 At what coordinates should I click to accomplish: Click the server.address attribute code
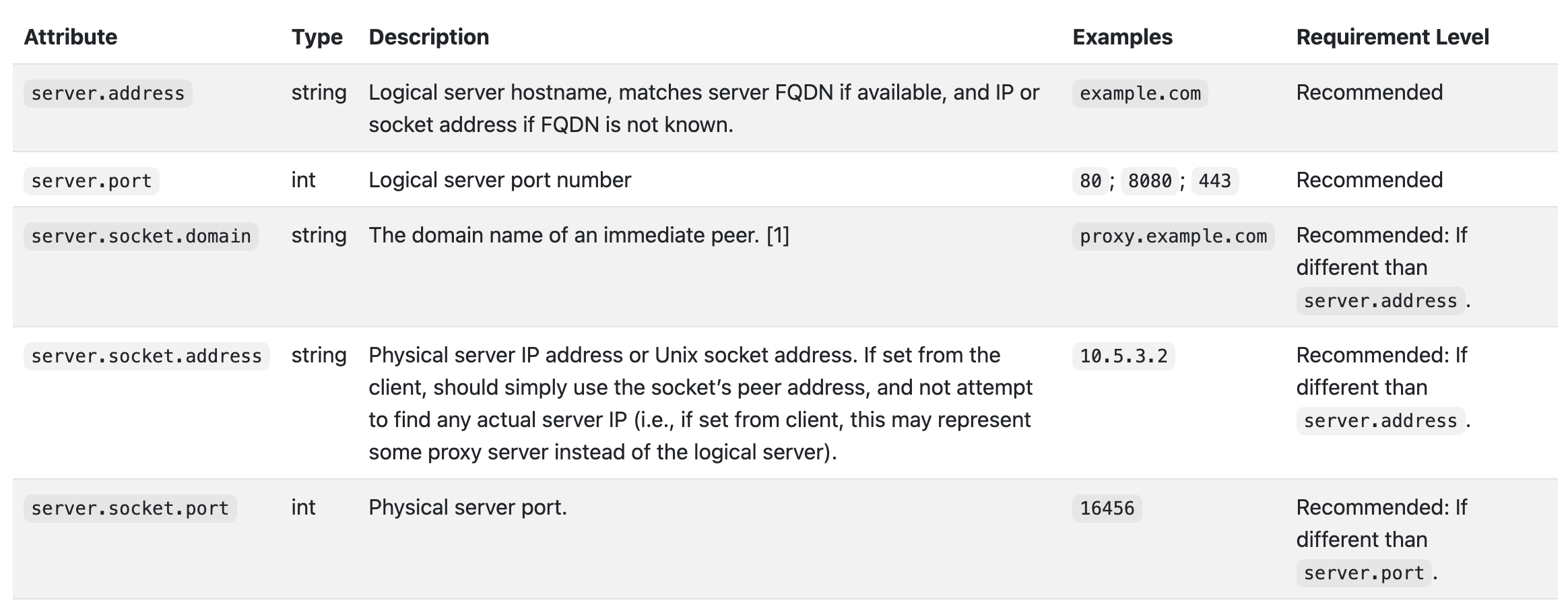pyautogui.click(x=108, y=94)
